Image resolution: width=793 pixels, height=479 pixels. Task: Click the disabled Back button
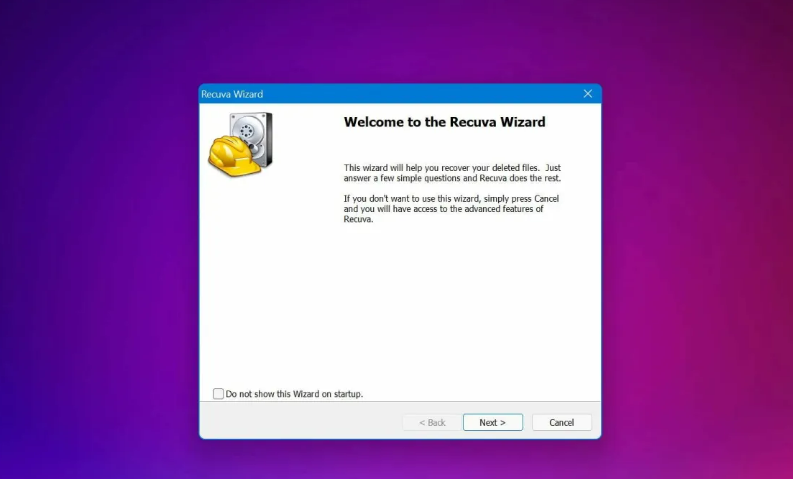pyautogui.click(x=432, y=422)
